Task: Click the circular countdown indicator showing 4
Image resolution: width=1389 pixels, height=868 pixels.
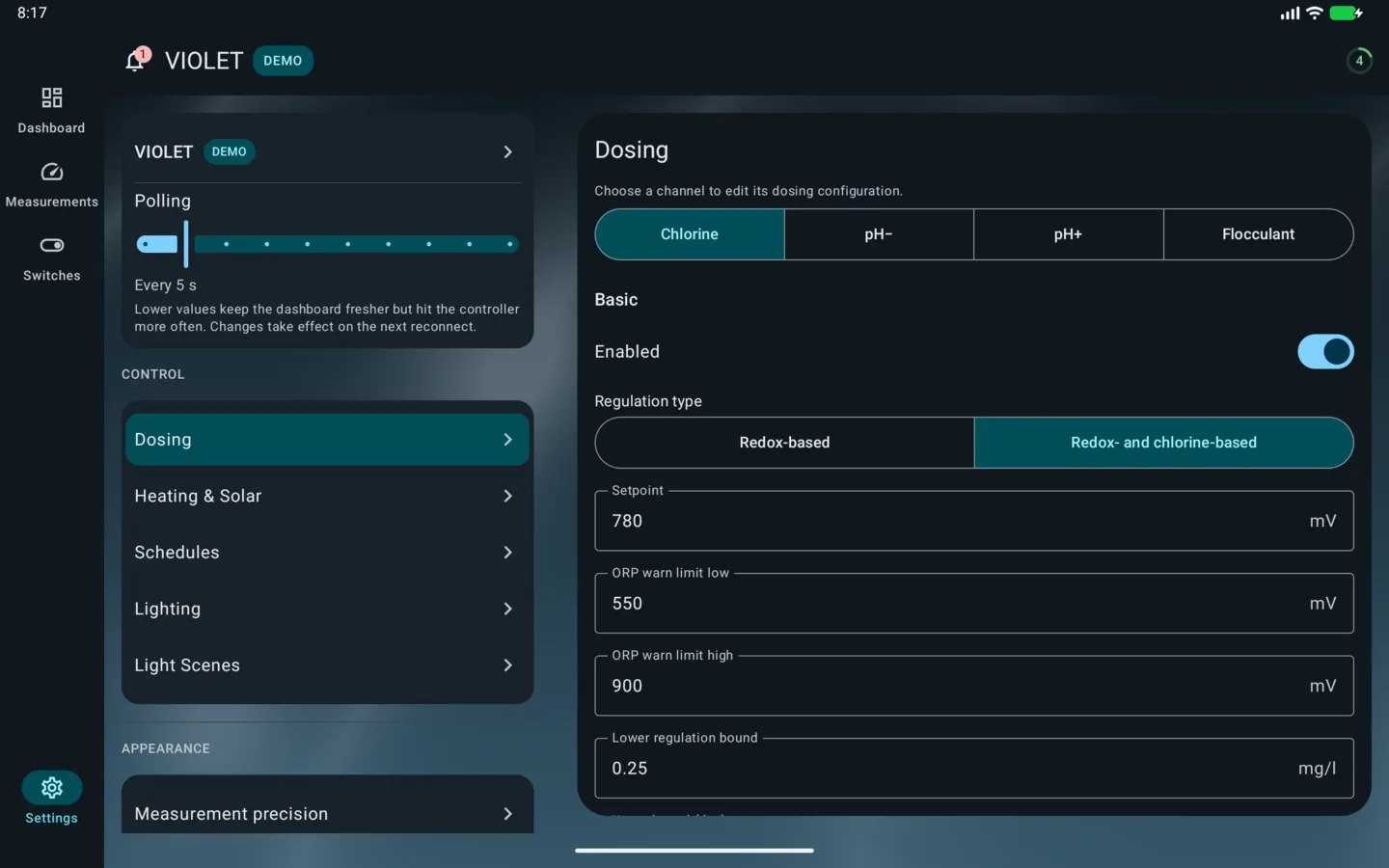Action: (x=1359, y=61)
